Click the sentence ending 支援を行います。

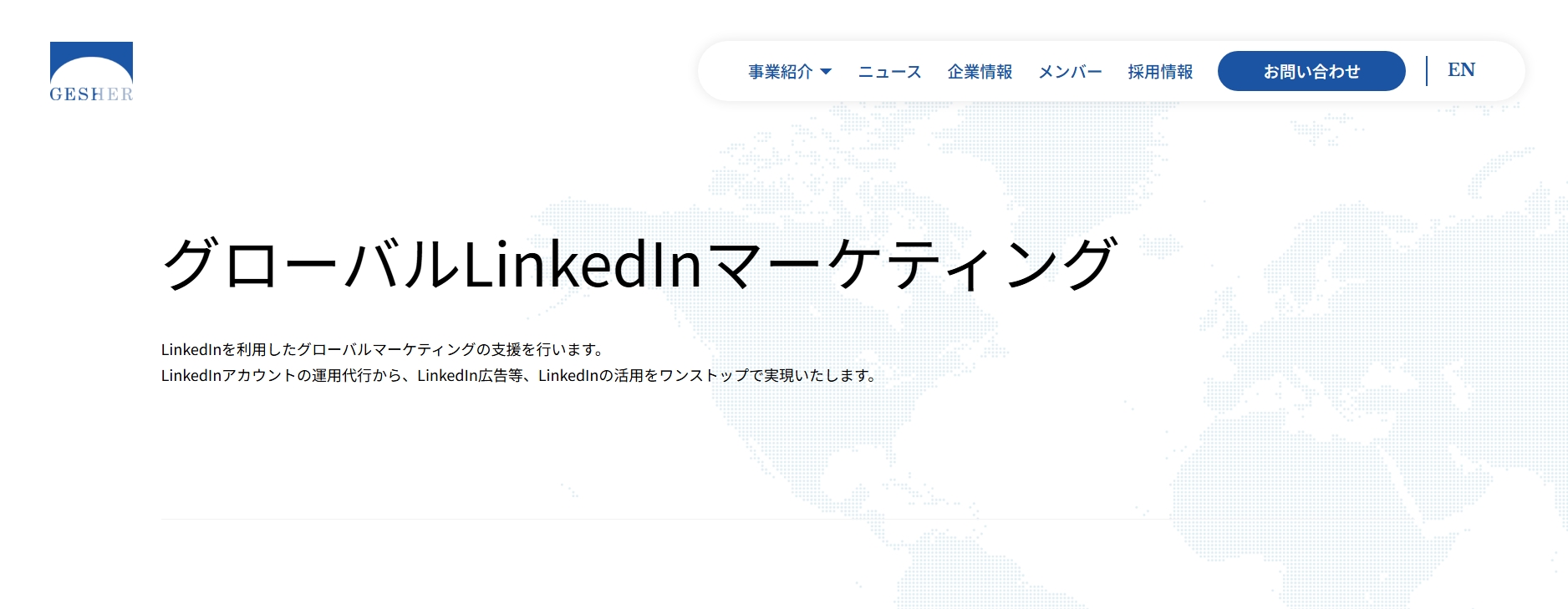click(x=383, y=349)
